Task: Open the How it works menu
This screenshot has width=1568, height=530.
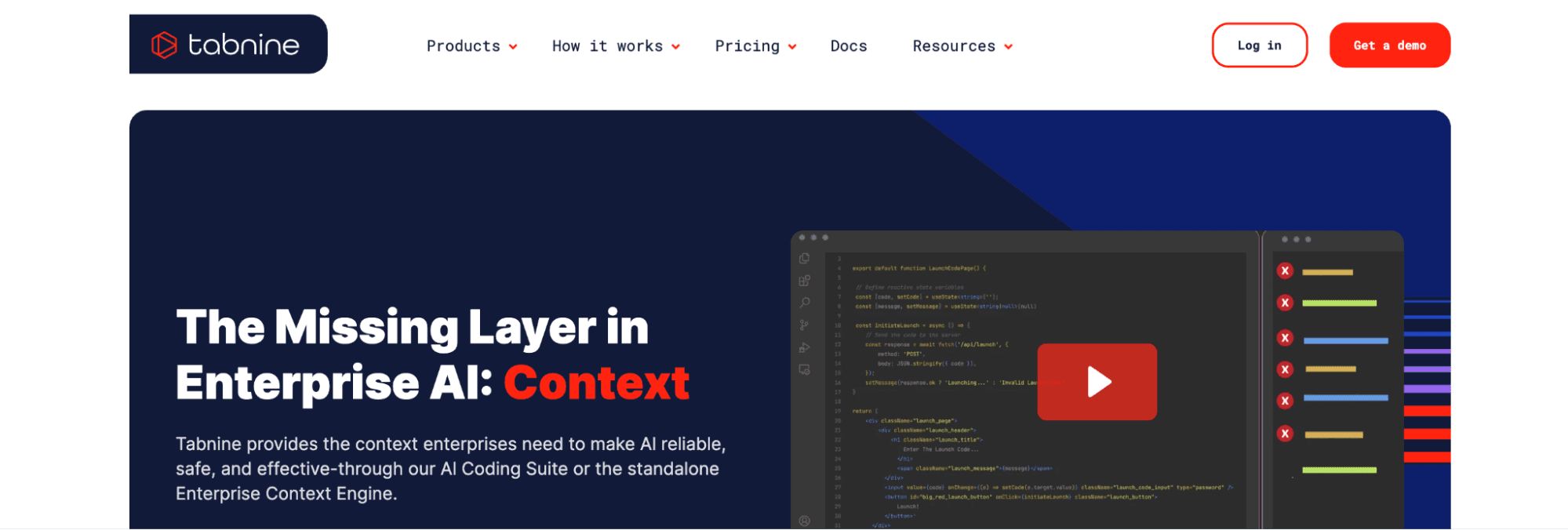Action: pos(607,46)
